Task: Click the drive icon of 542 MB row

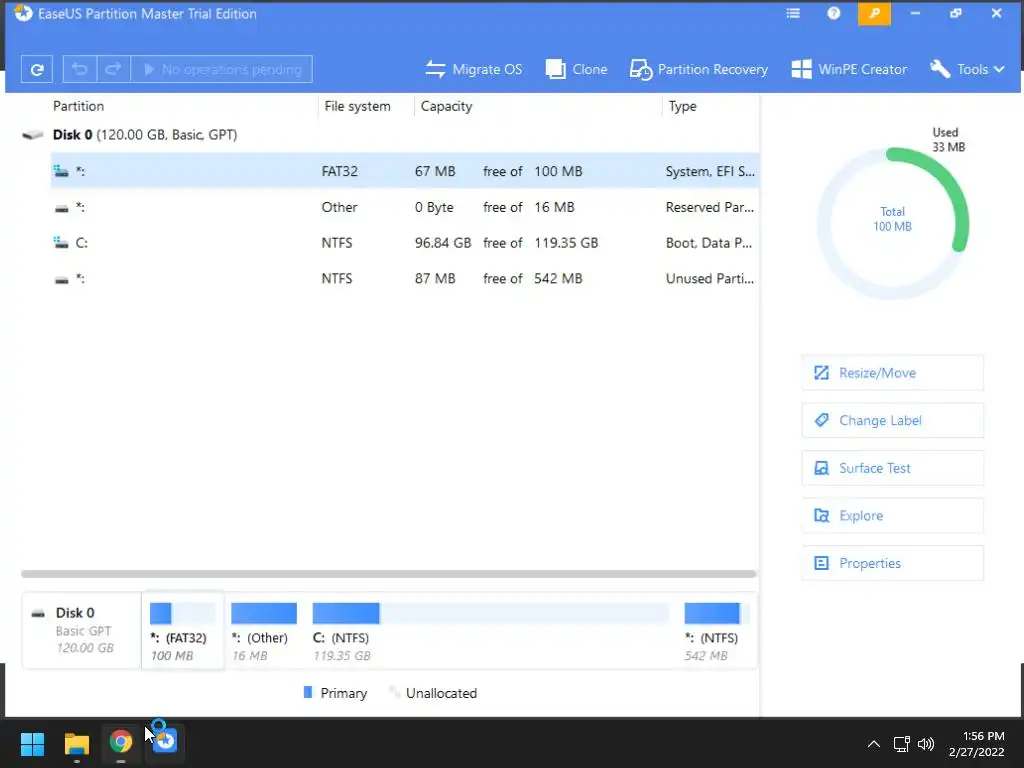Action: click(x=61, y=280)
